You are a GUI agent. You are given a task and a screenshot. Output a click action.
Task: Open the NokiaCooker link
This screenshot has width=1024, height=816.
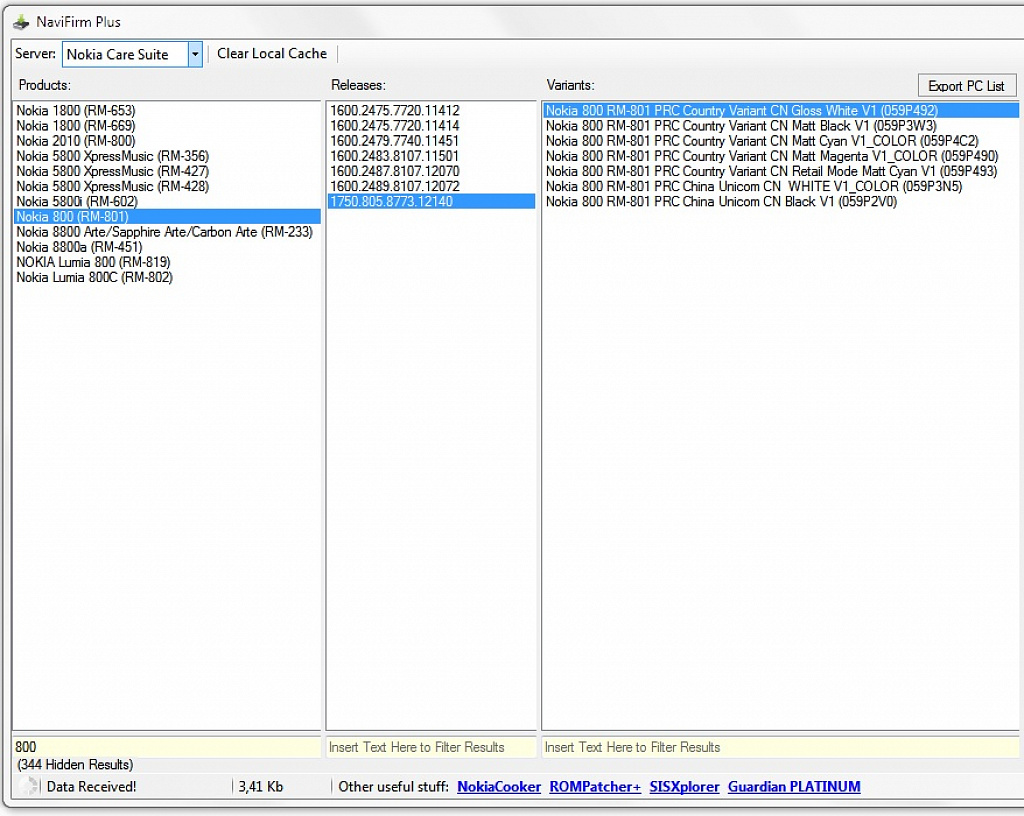click(499, 787)
